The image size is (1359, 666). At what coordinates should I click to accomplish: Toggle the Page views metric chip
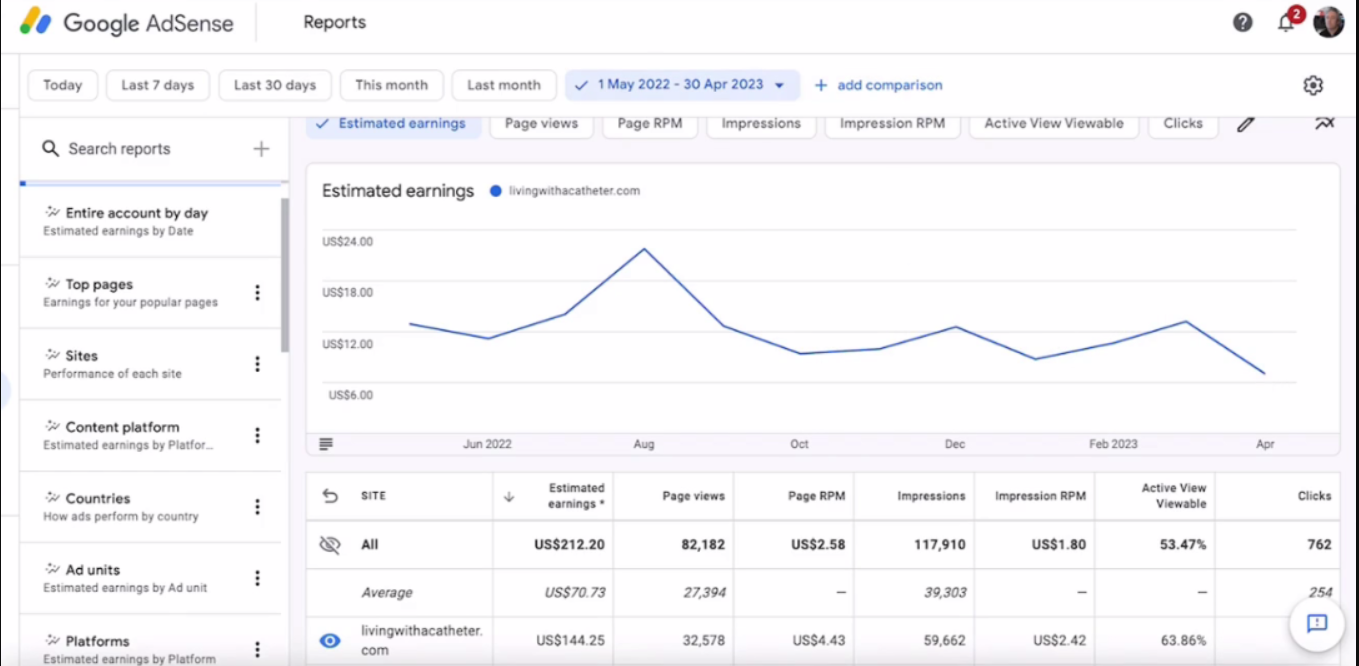[541, 124]
